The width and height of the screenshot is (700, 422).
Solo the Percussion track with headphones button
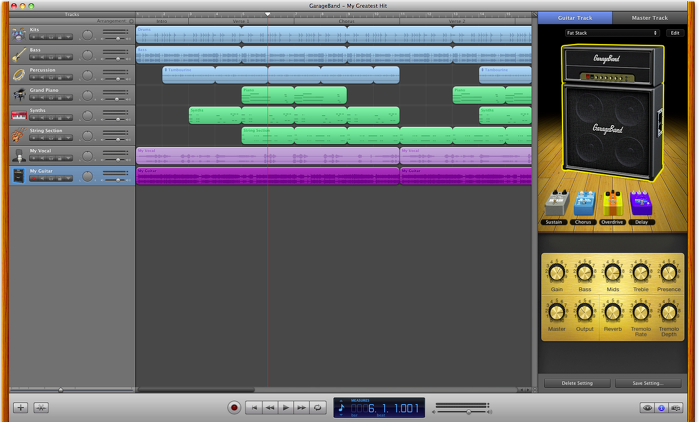pyautogui.click(x=51, y=77)
